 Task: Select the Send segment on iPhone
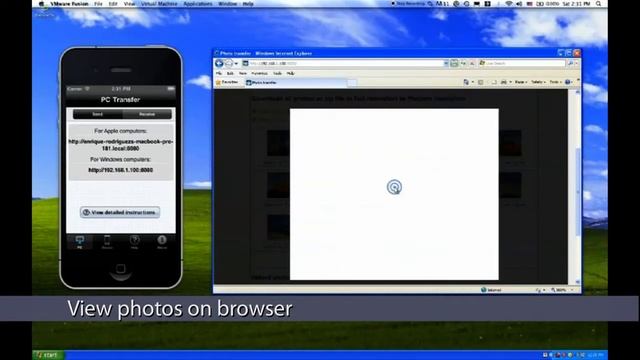98,114
